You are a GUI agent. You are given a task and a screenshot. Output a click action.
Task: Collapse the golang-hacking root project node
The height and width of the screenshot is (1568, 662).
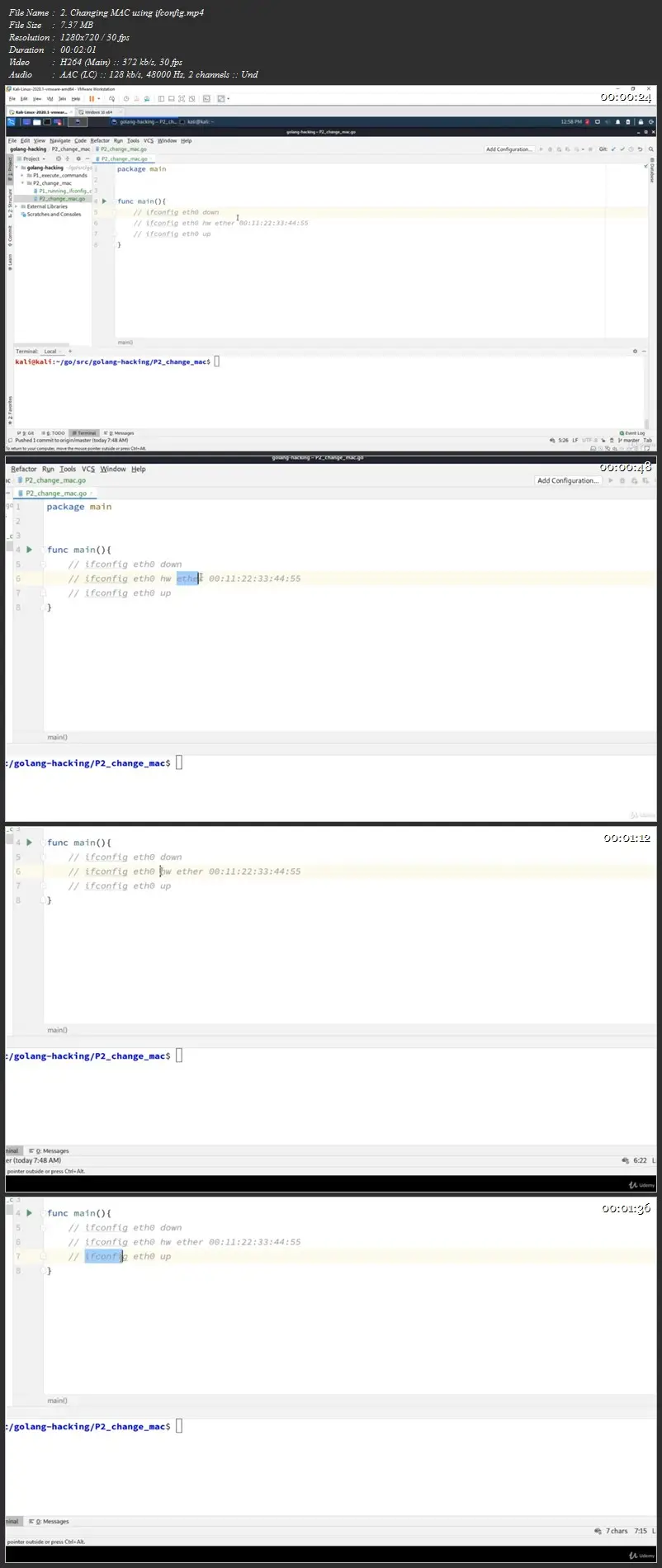pyautogui.click(x=17, y=168)
